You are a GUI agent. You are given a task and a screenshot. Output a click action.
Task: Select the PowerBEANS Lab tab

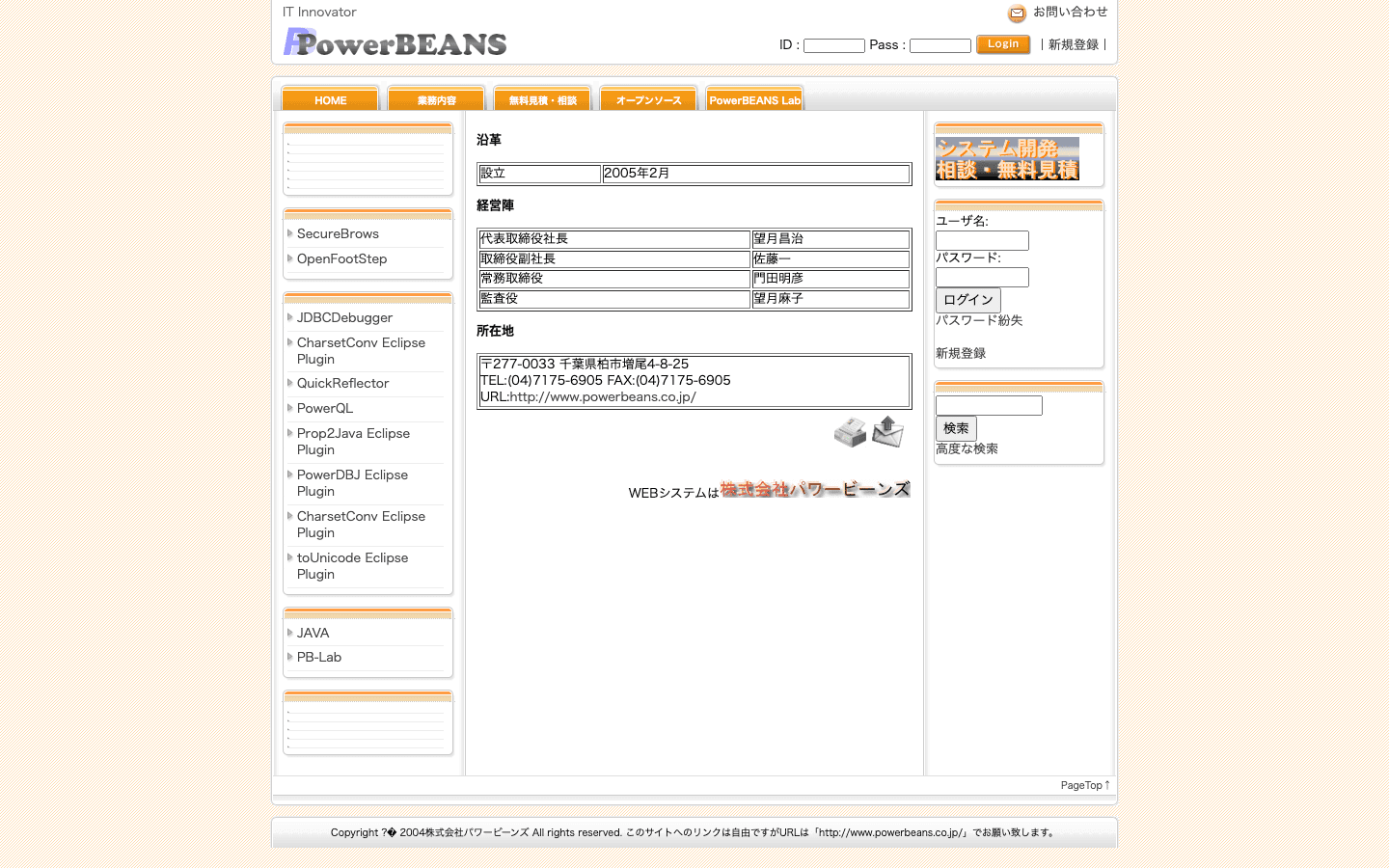point(754,99)
